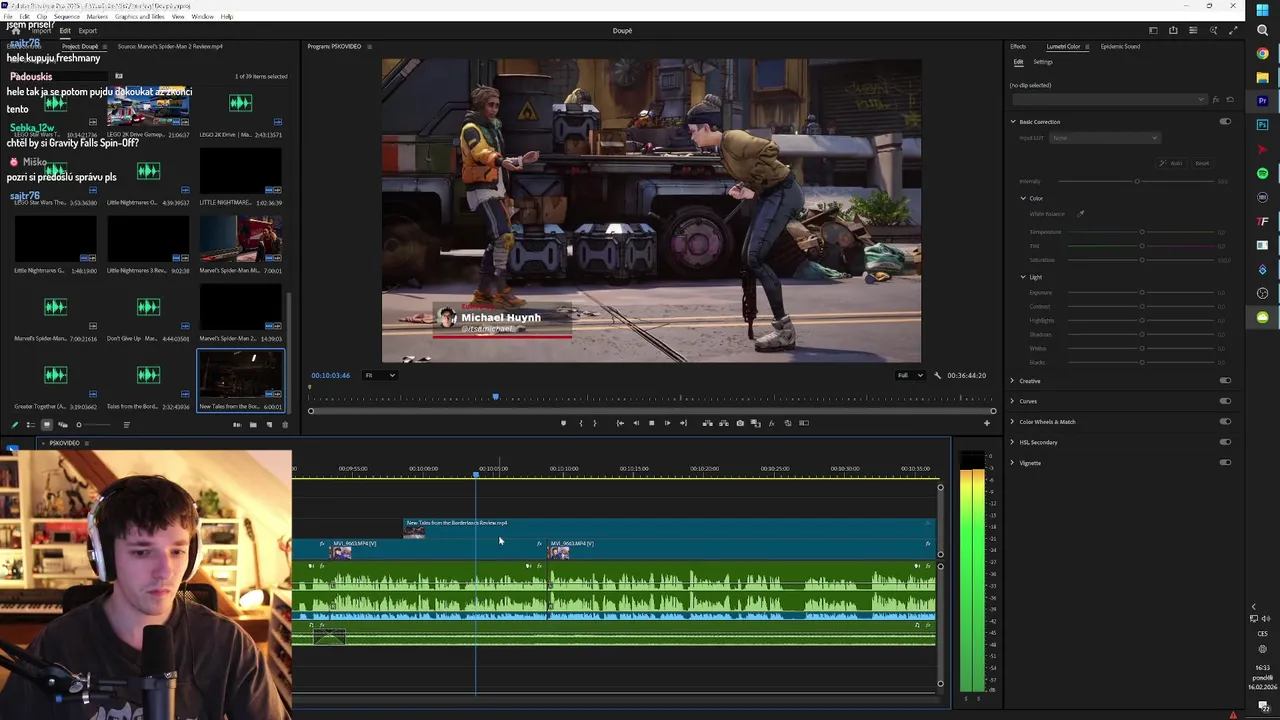Open the Sequence menu

(66, 17)
